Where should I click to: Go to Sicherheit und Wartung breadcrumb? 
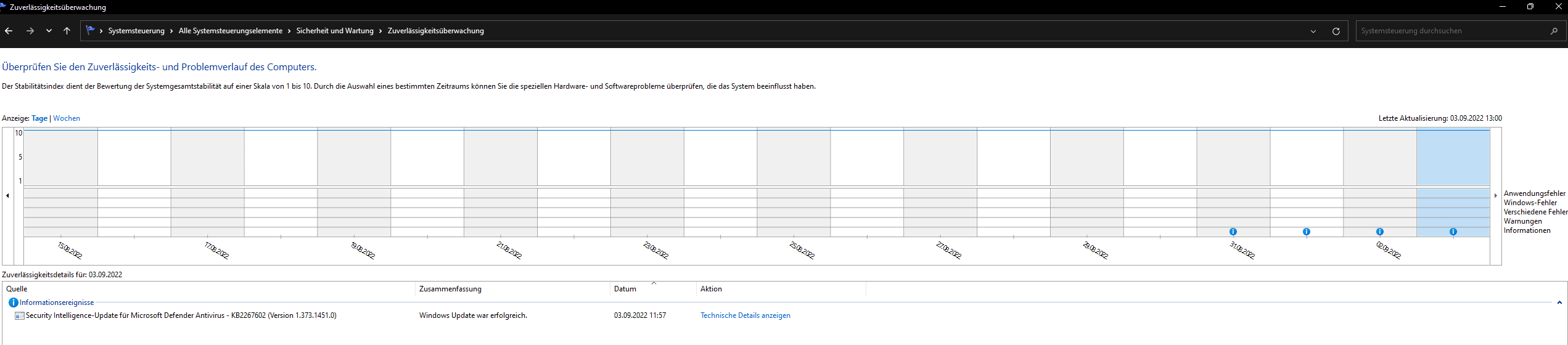tap(335, 31)
